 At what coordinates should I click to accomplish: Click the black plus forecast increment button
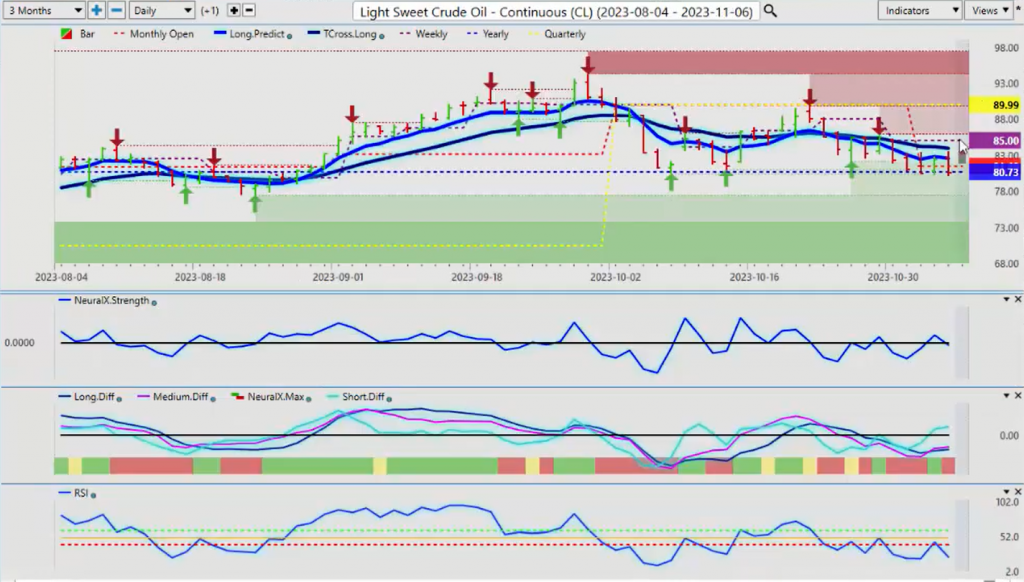234,10
